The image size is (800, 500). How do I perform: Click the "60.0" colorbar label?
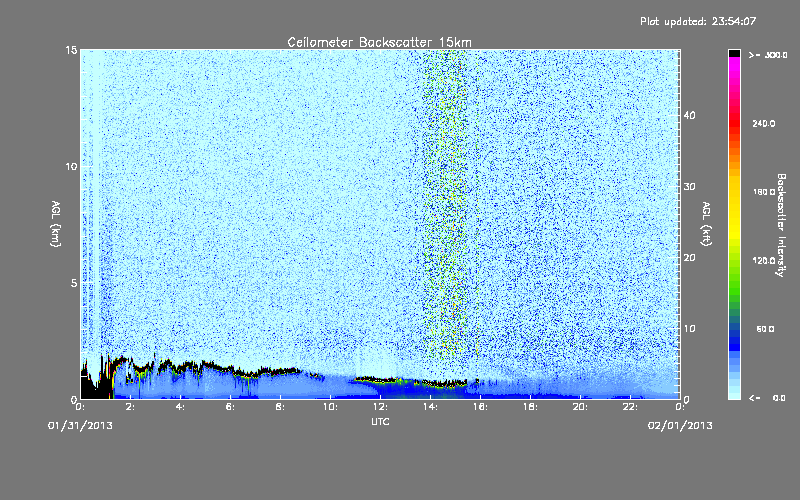[765, 329]
